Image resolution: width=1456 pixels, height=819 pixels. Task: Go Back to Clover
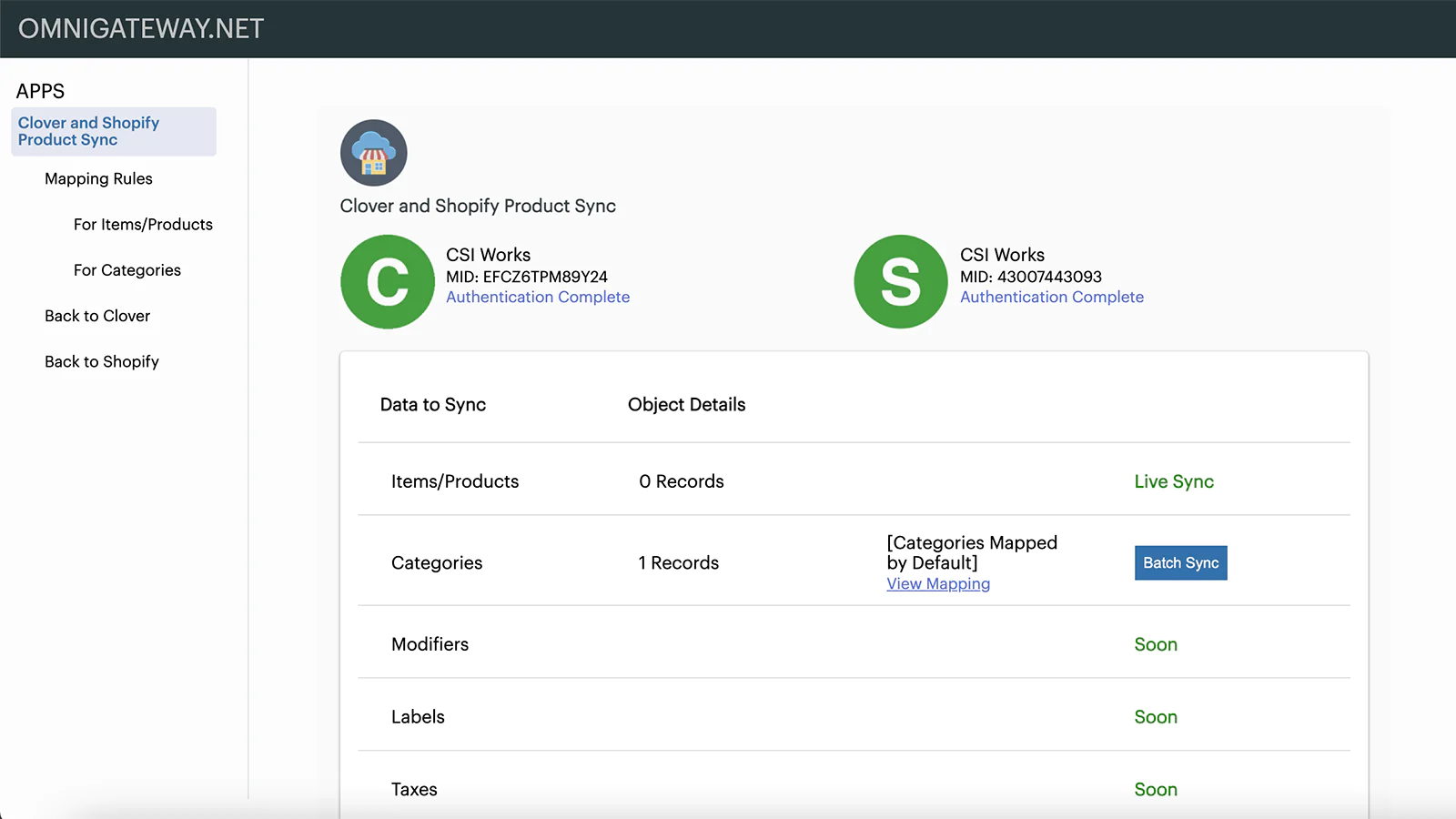point(97,316)
